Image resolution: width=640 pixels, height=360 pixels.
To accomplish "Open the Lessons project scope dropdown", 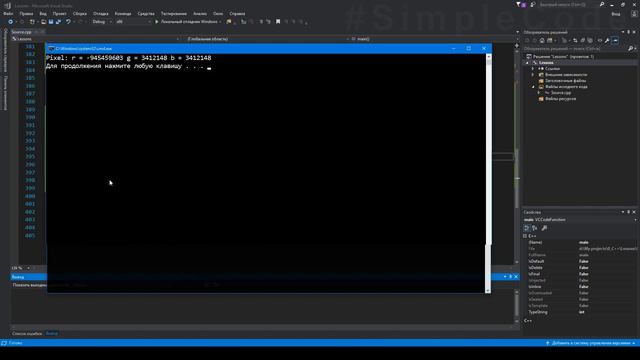I will 96,39.
